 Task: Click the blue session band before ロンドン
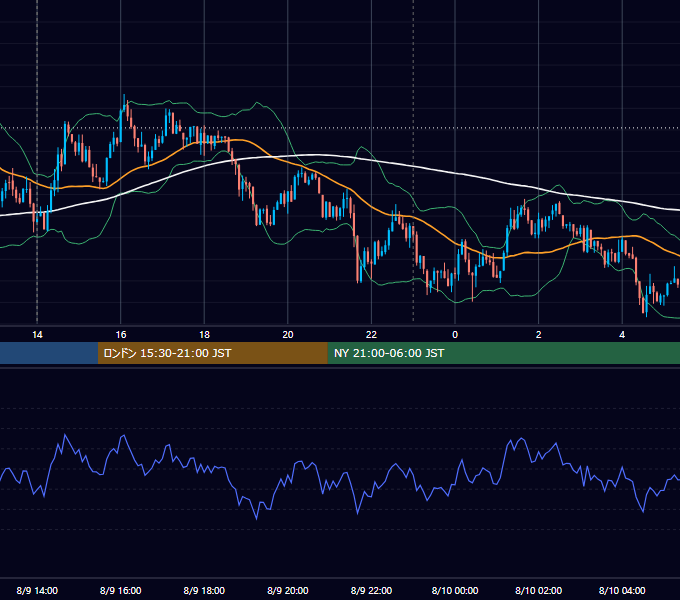point(49,353)
